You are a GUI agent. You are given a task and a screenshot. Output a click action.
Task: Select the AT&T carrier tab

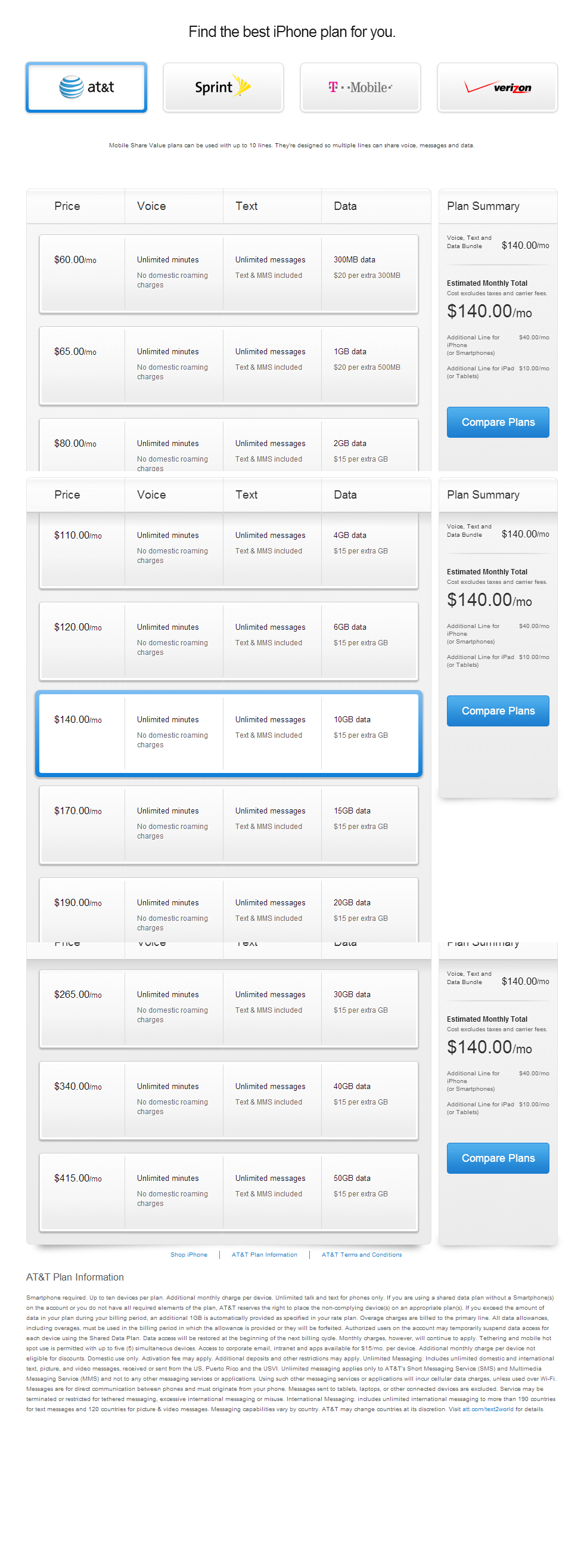86,88
